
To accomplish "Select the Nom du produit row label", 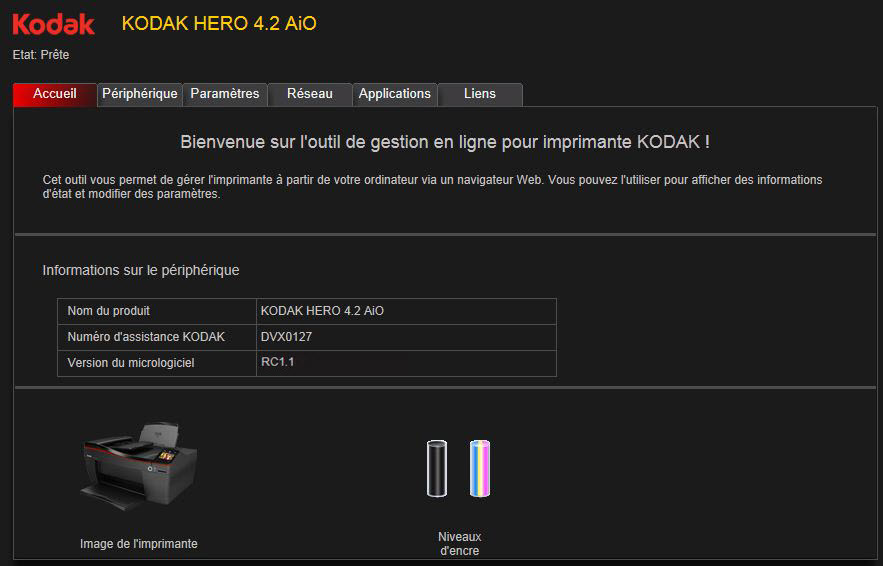I will [x=109, y=311].
